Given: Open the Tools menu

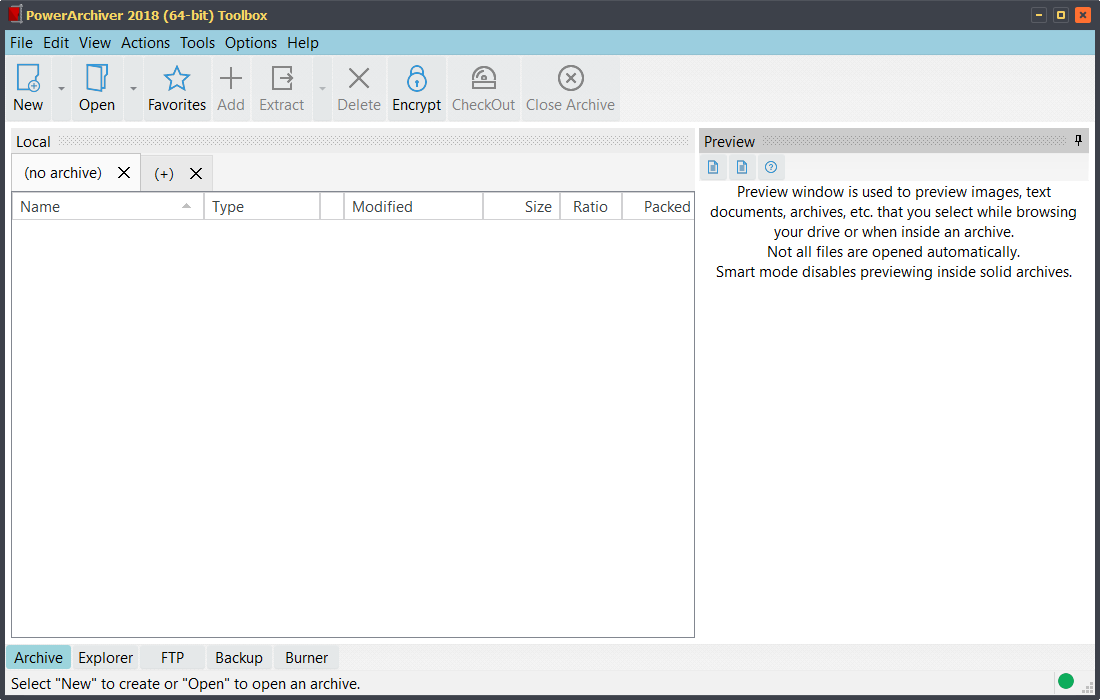Looking at the screenshot, I should click(197, 43).
